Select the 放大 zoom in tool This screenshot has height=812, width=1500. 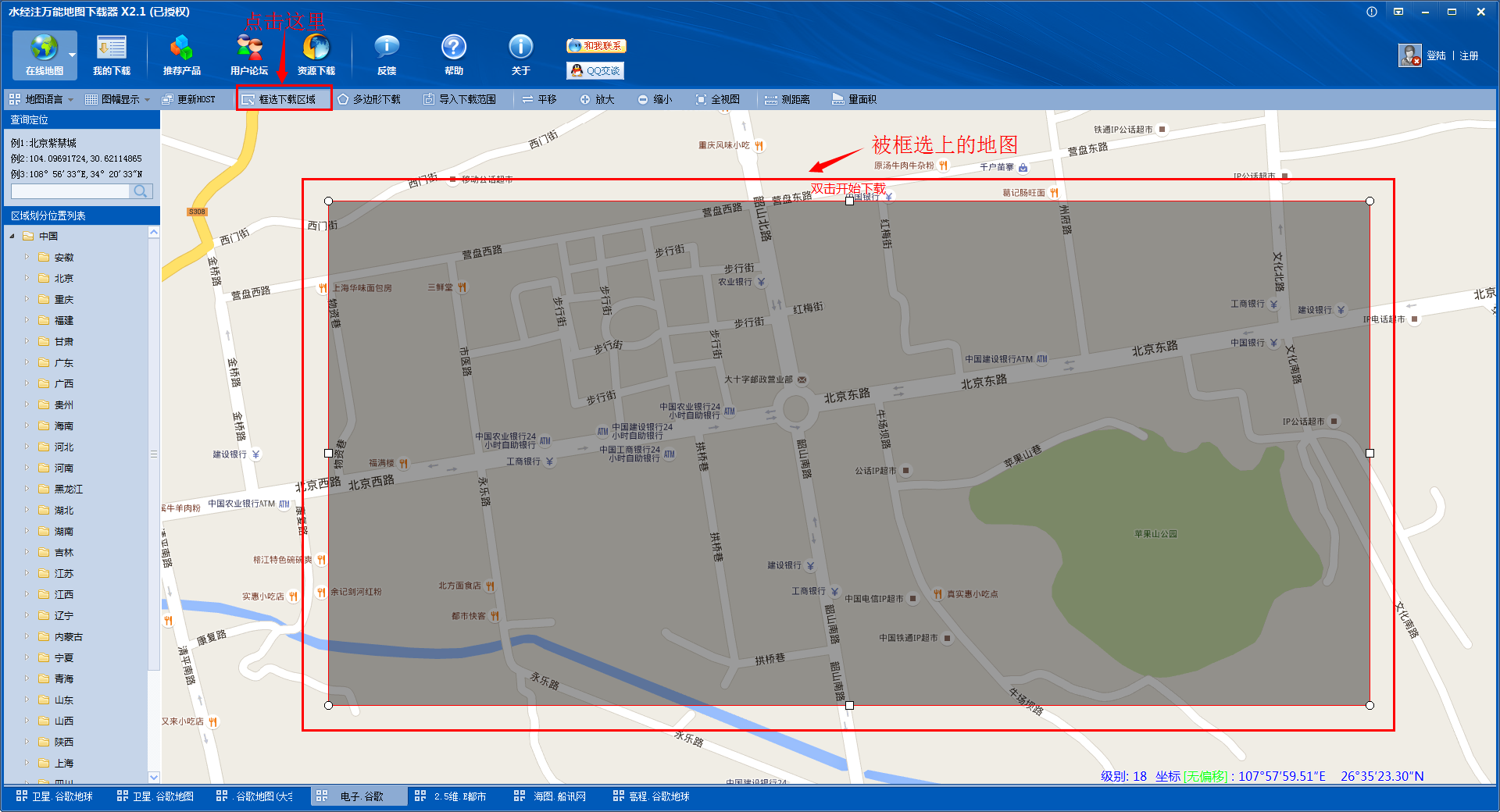597,99
